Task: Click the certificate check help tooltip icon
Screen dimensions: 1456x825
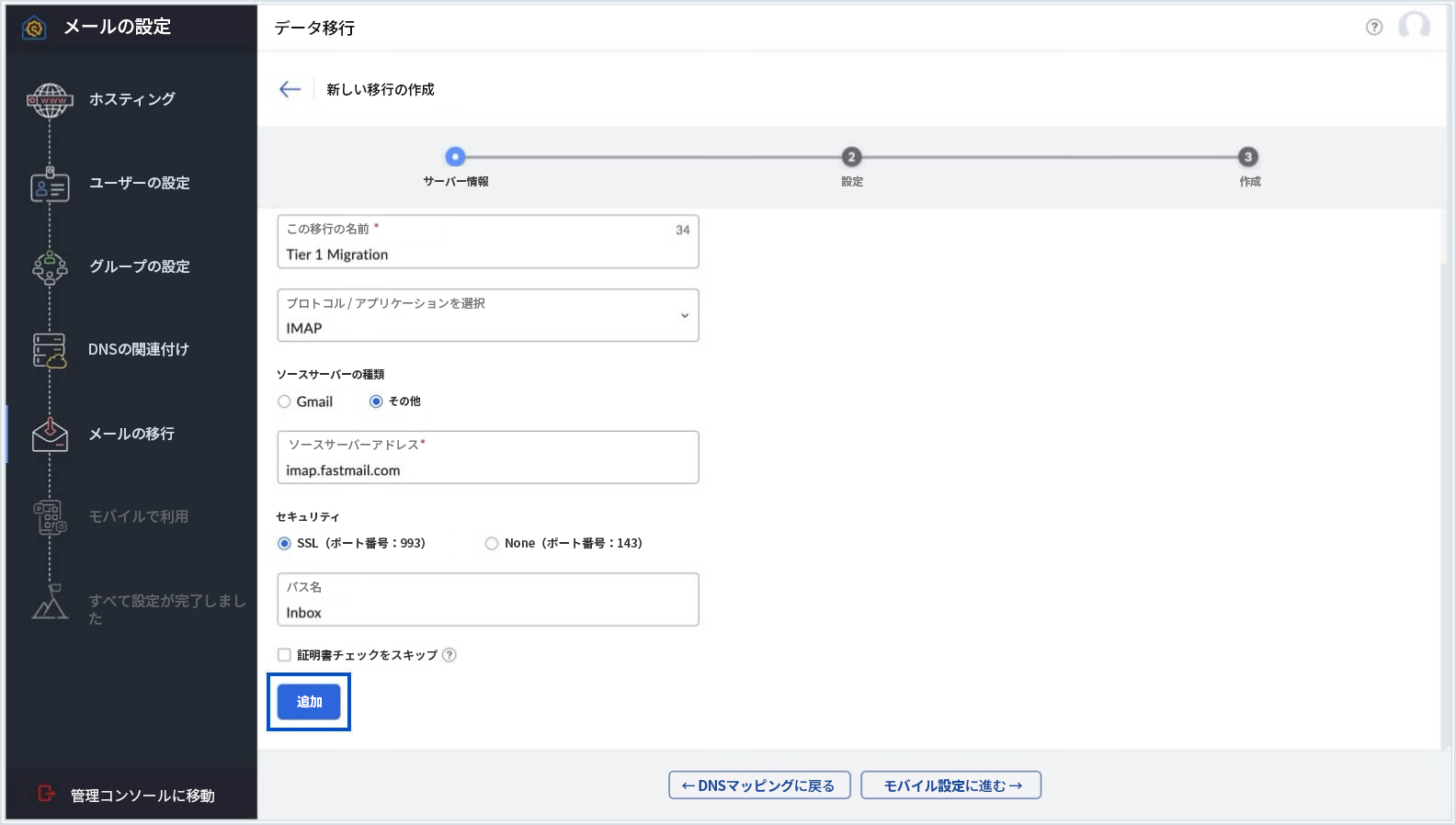Action: pyautogui.click(x=449, y=655)
